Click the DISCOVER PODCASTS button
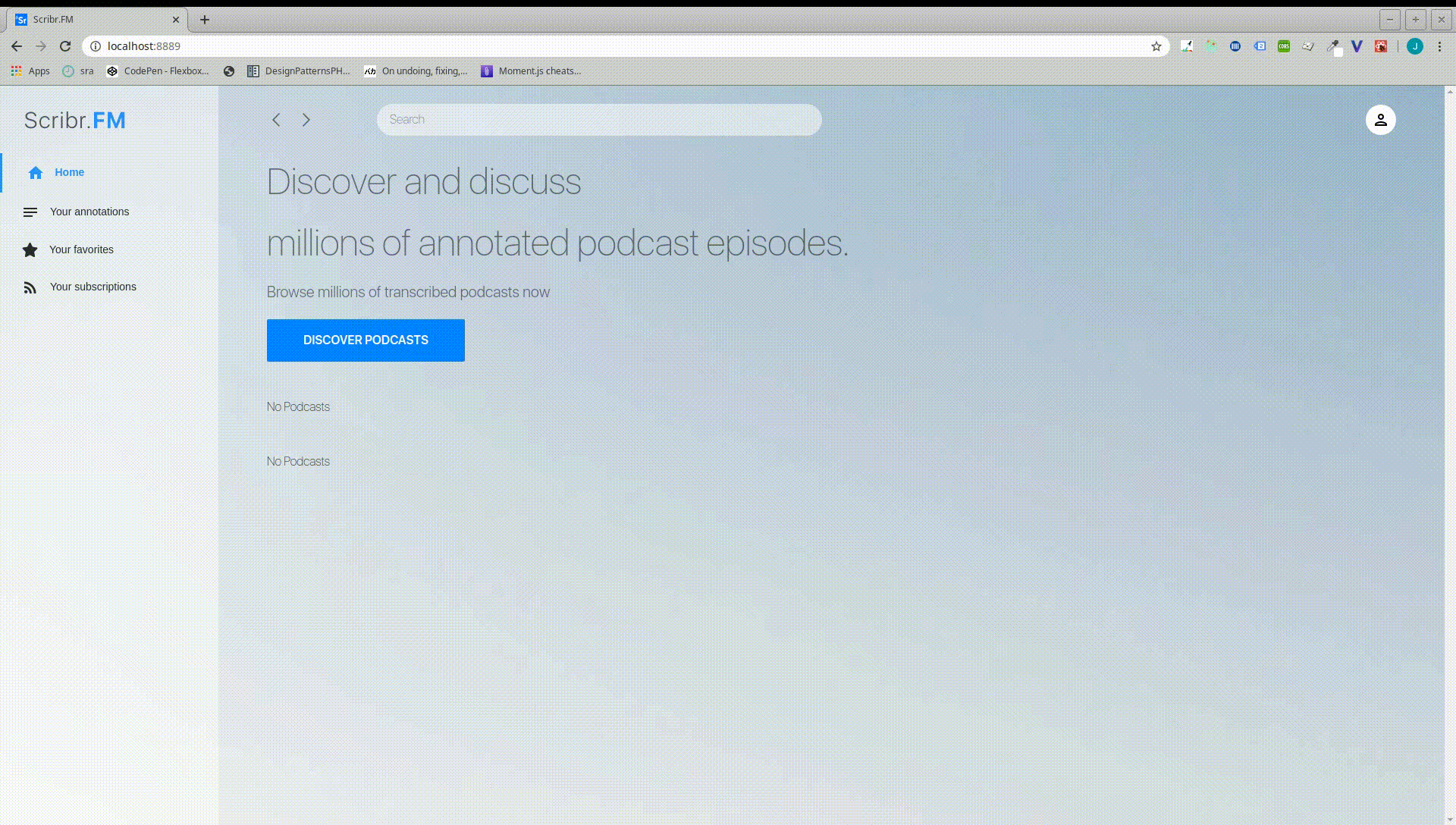1456x825 pixels. tap(365, 340)
